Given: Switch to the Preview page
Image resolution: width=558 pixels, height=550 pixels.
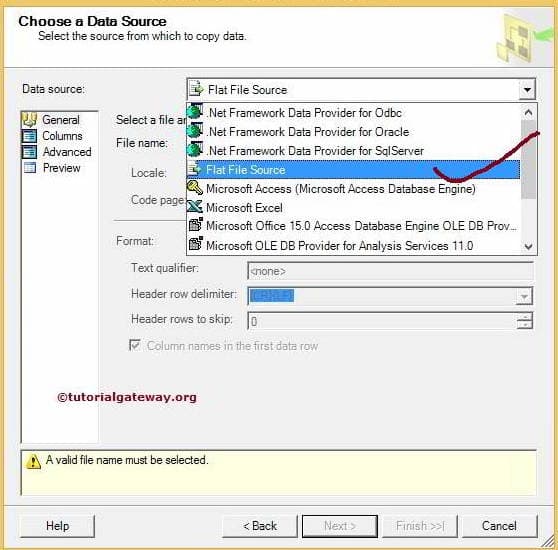Looking at the screenshot, I should click(x=62, y=168).
